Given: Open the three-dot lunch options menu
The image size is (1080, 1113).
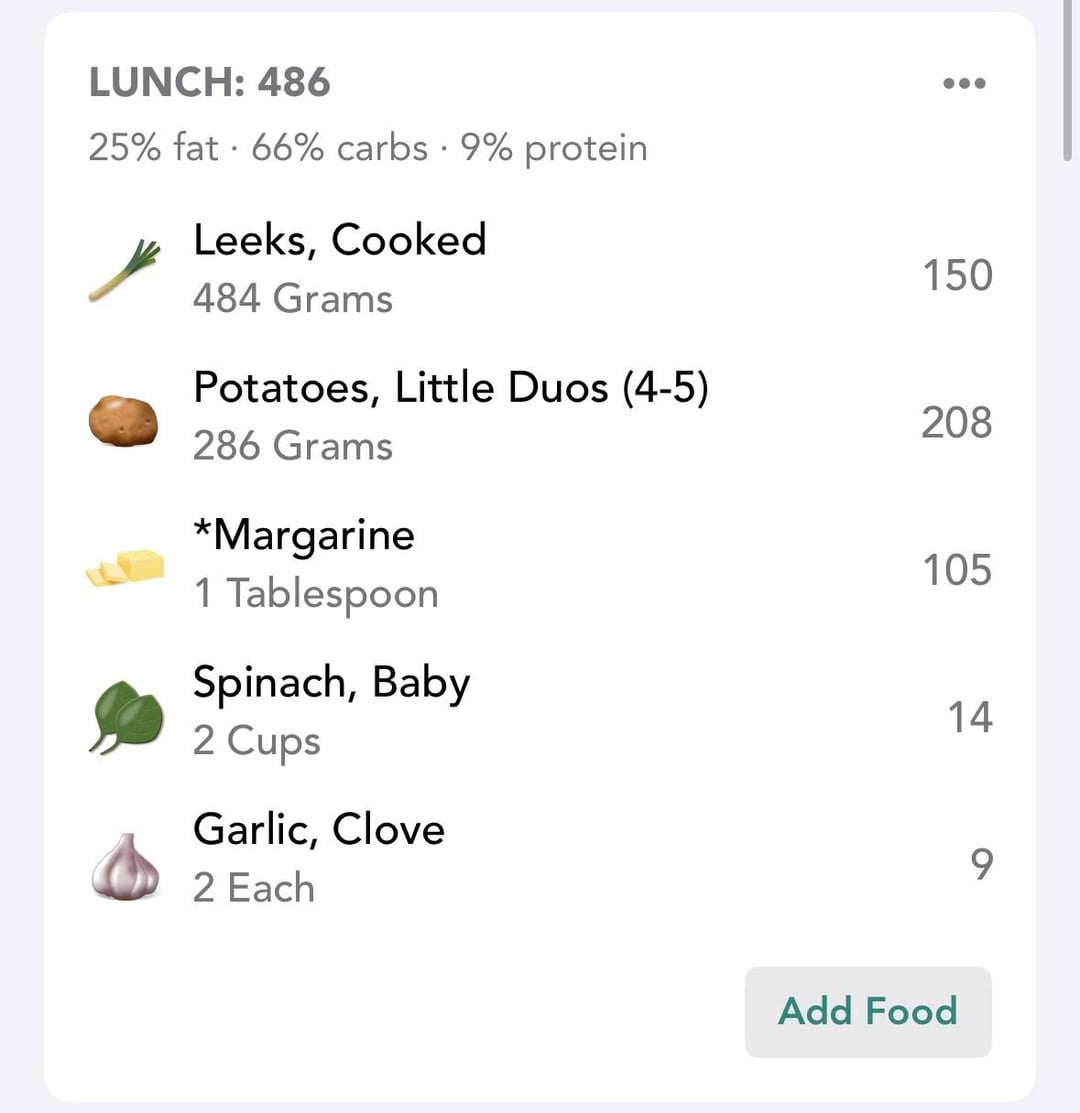Looking at the screenshot, I should (x=964, y=84).
